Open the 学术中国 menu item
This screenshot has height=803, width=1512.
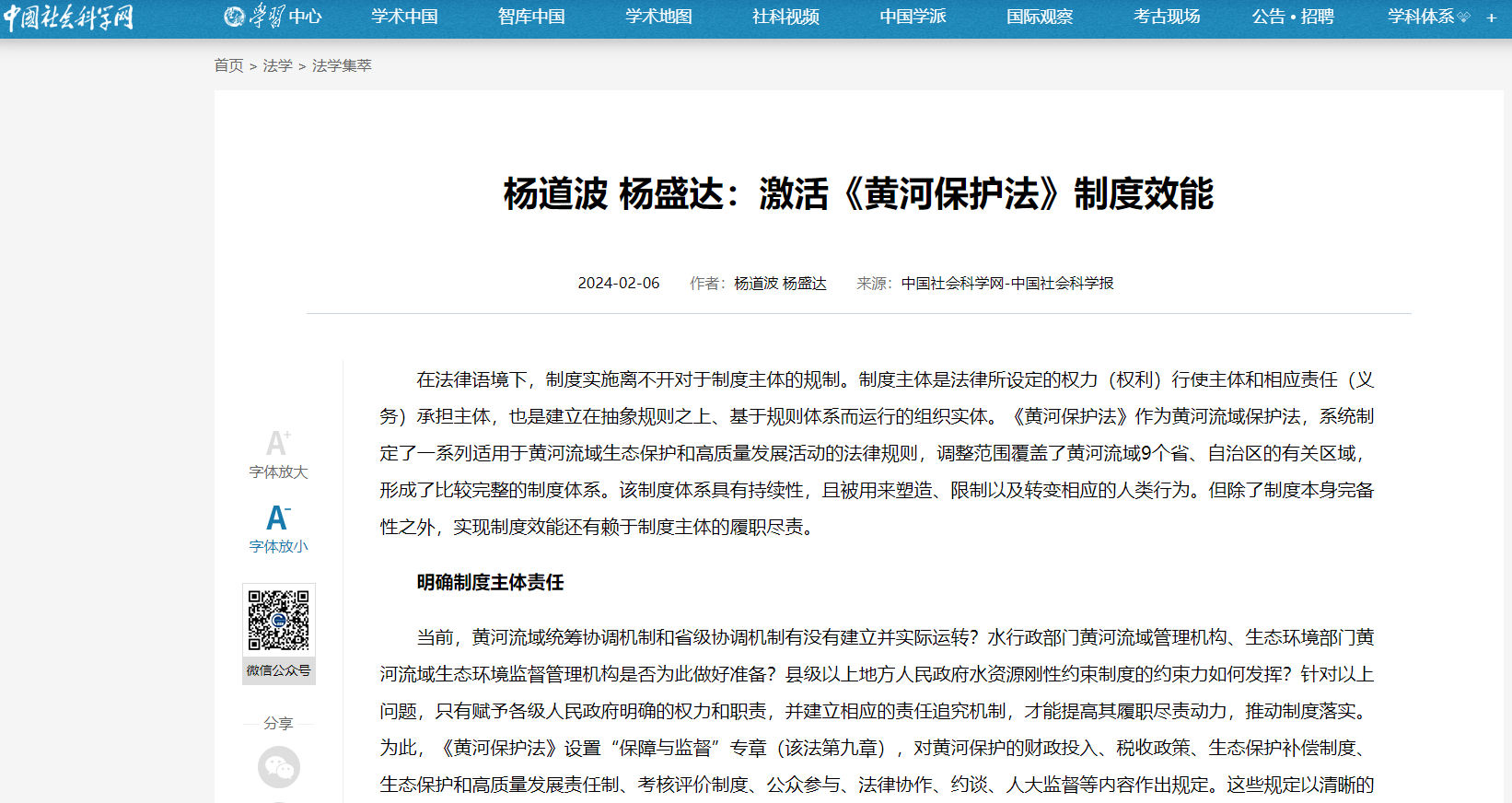[404, 17]
